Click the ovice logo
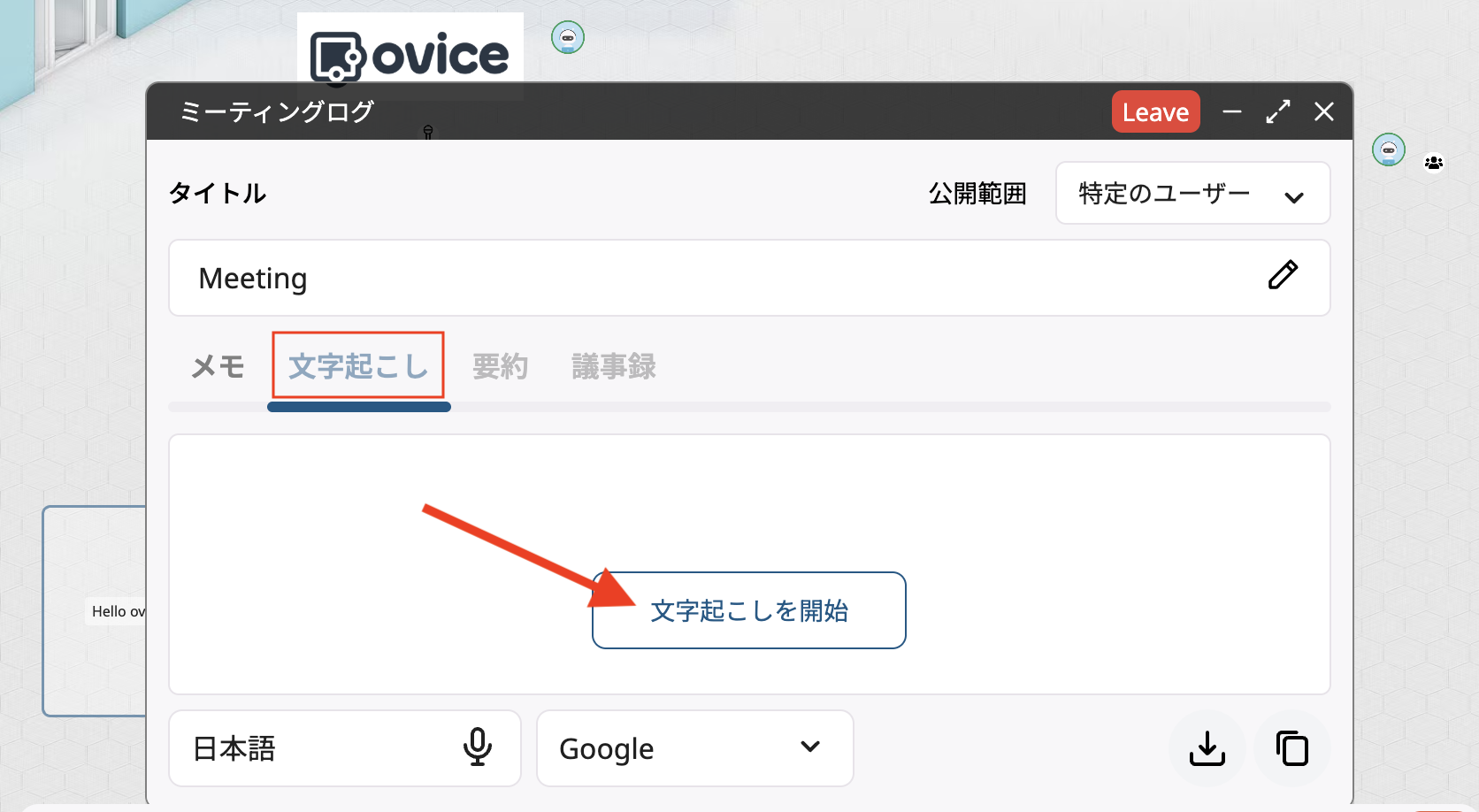Screen dimensions: 1479x812 410,56
